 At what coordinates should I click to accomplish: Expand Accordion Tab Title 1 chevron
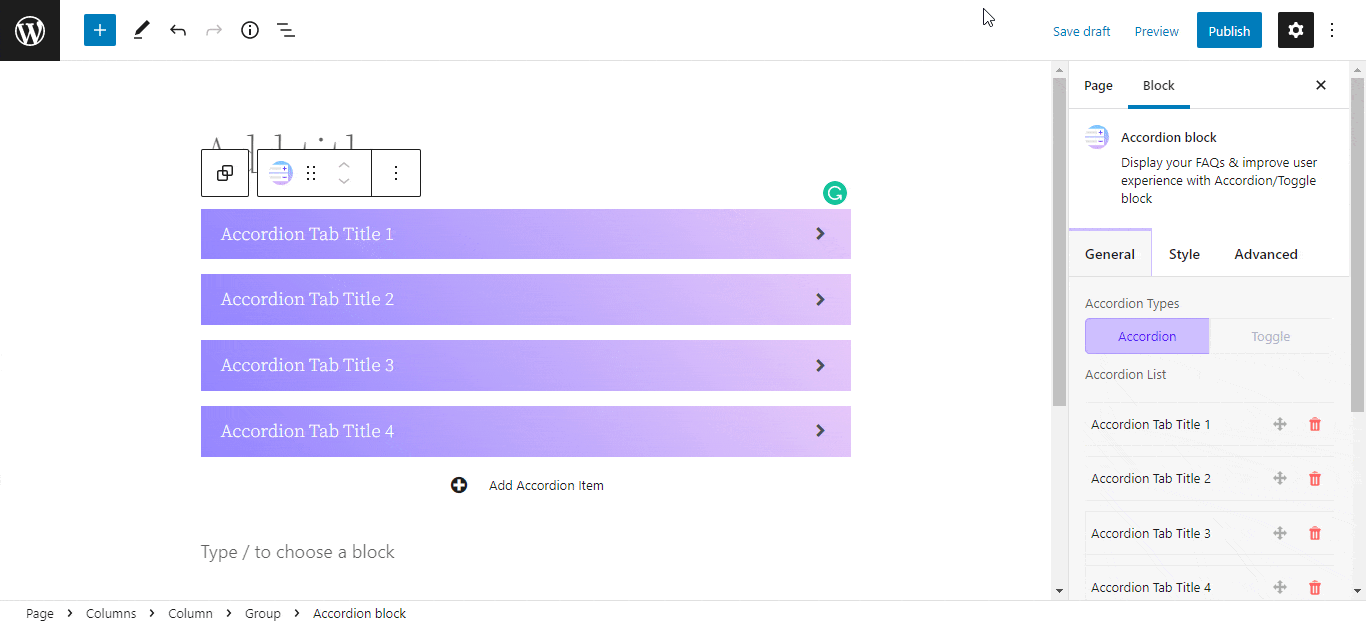[820, 234]
